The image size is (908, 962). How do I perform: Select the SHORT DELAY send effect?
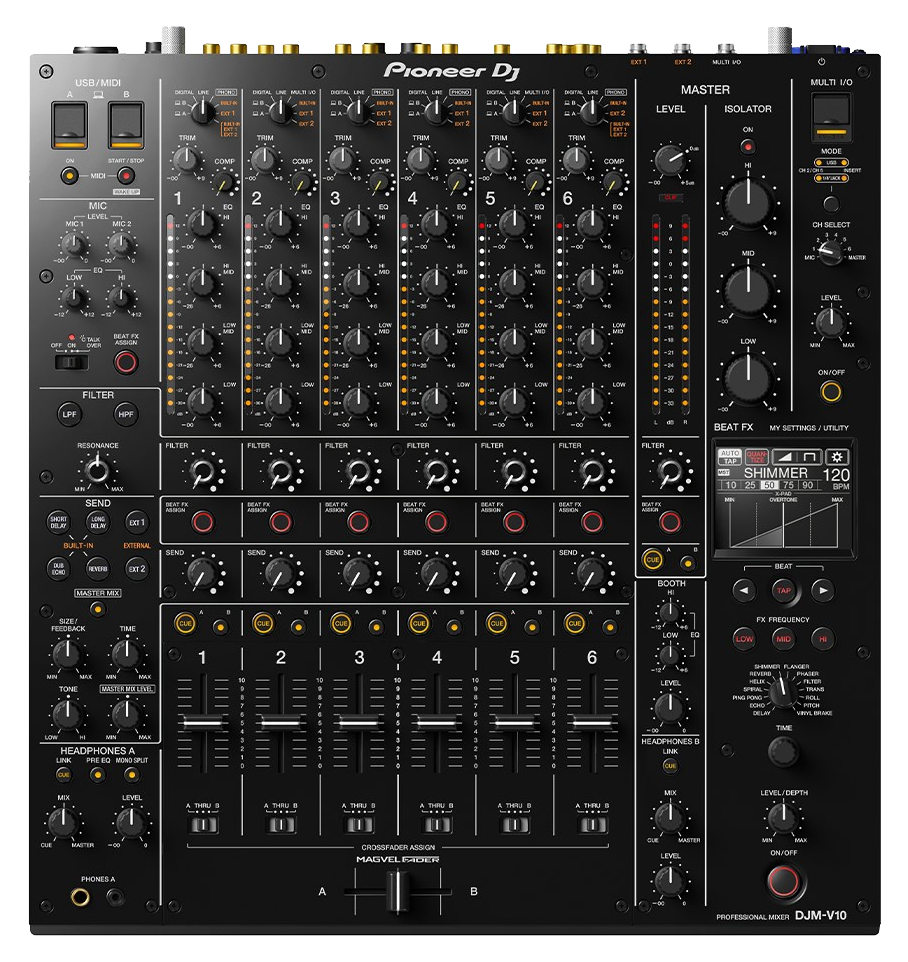click(x=59, y=522)
